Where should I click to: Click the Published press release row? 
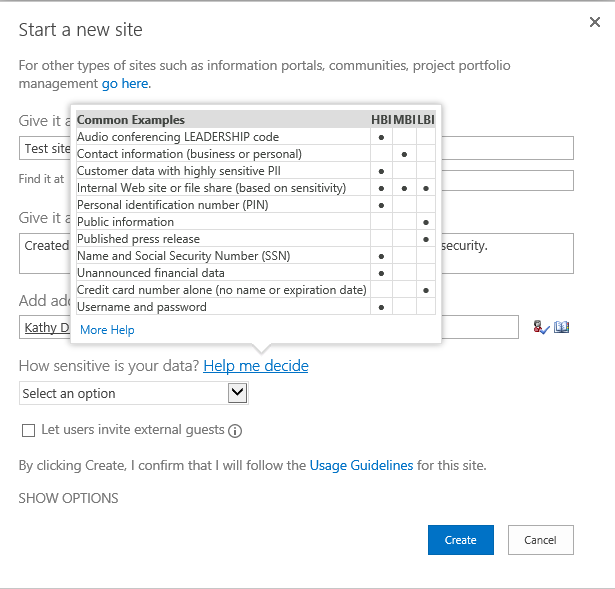138,239
